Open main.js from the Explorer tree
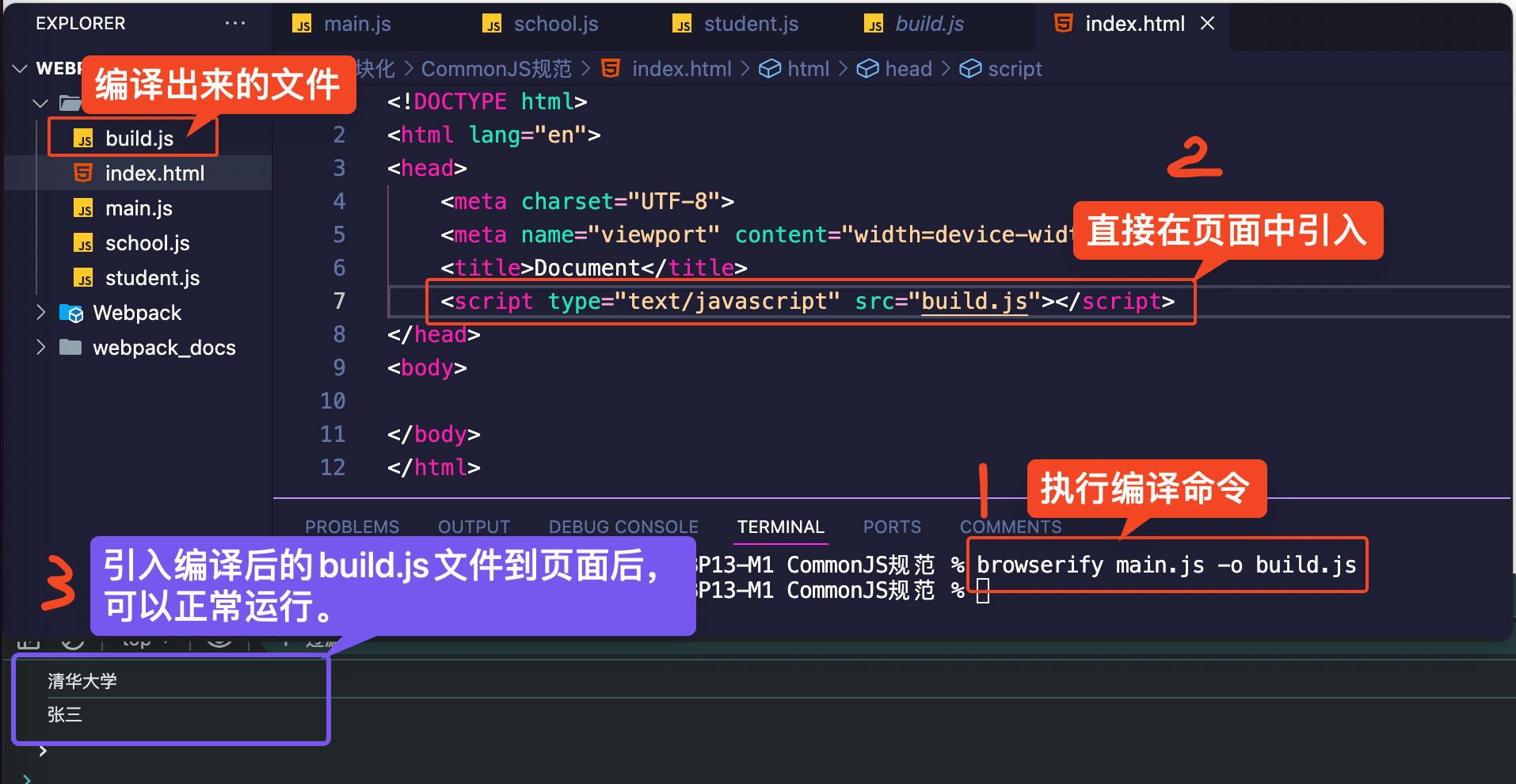The width and height of the screenshot is (1516, 784). pyautogui.click(x=139, y=208)
